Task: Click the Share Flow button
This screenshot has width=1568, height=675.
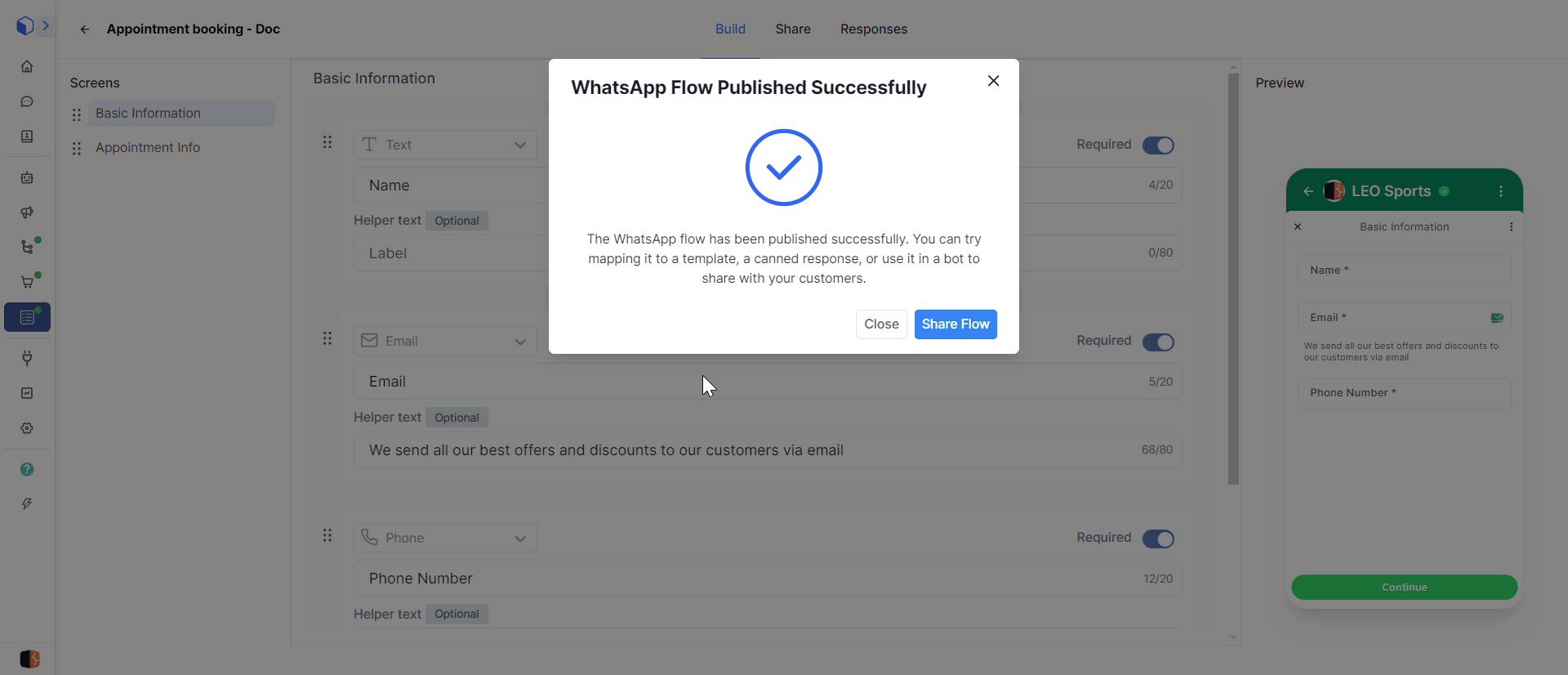Action: [x=955, y=324]
